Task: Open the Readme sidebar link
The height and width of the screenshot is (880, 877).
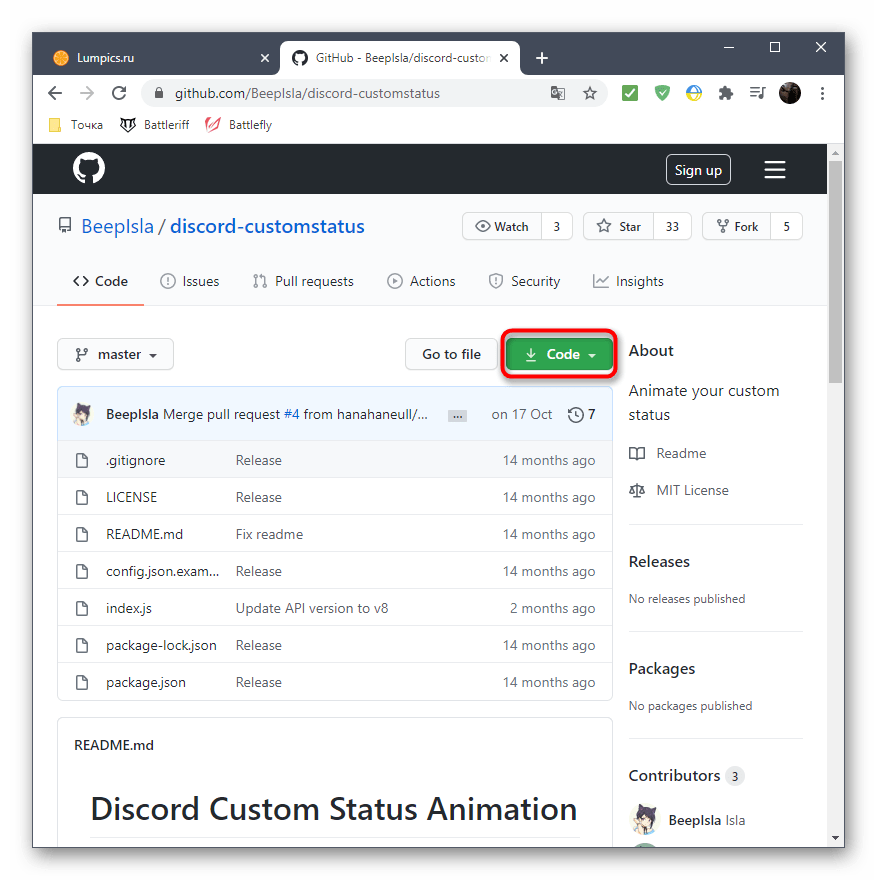Action: (x=668, y=453)
